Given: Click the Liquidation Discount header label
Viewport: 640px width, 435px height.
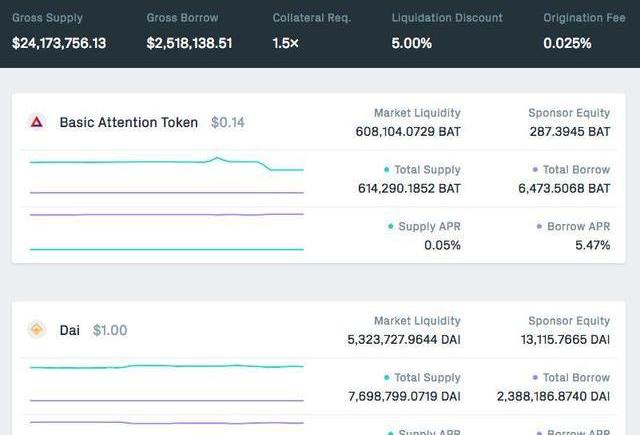Looking at the screenshot, I should point(447,18).
